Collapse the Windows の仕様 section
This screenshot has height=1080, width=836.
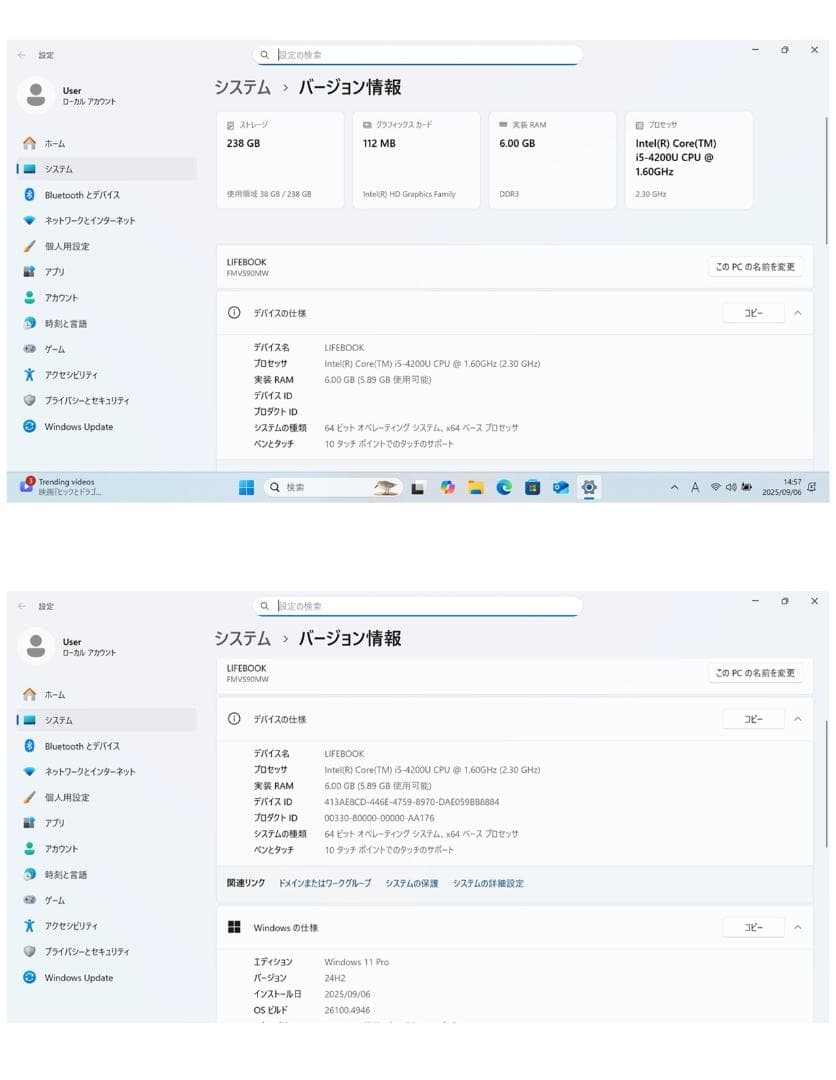click(797, 927)
